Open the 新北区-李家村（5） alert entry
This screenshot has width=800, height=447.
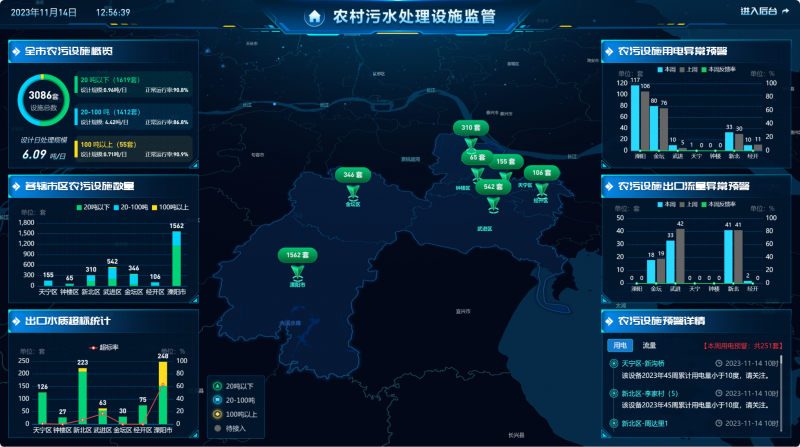coord(648,394)
